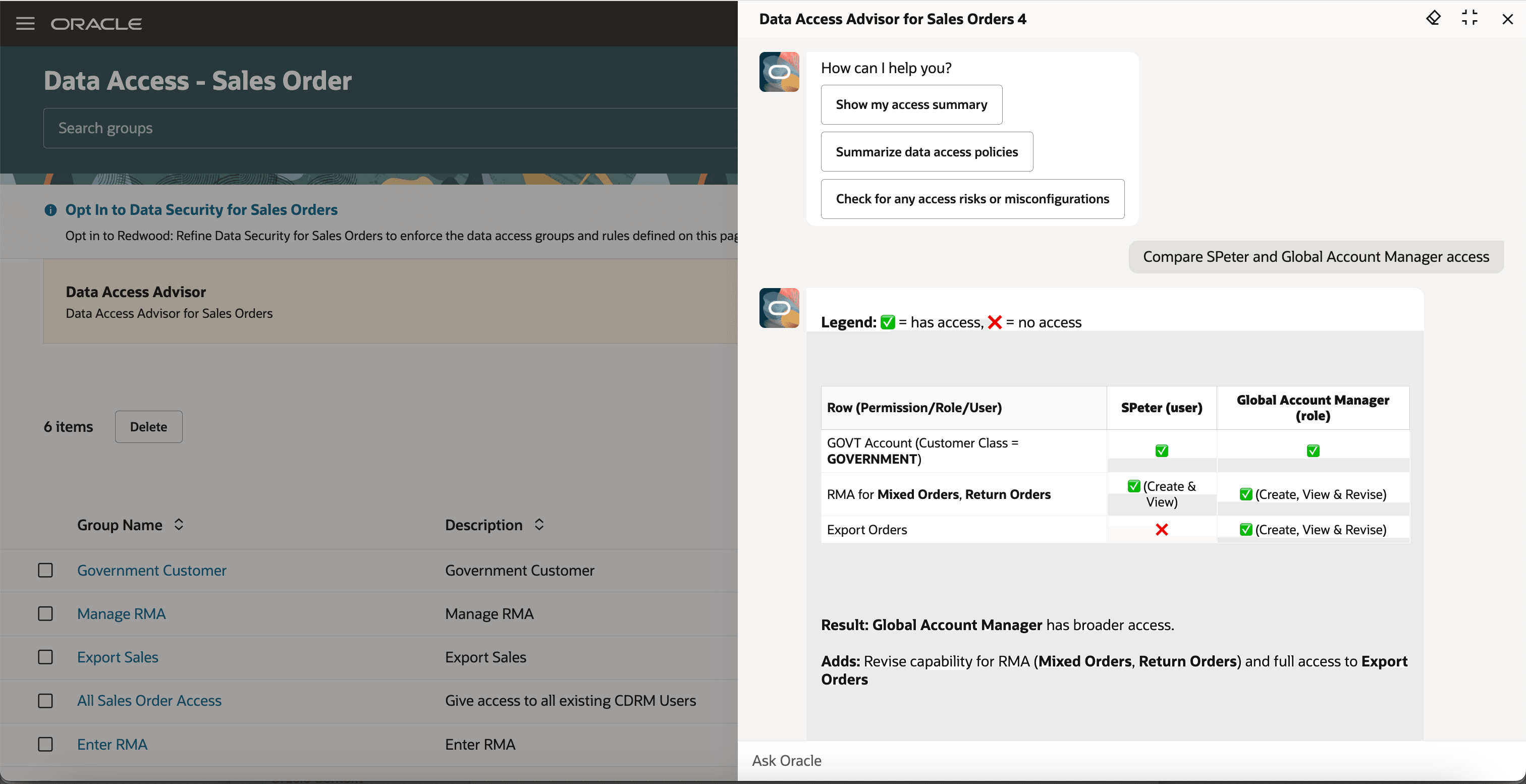Open the hamburger navigation menu
This screenshot has height=784, width=1526.
pyautogui.click(x=25, y=23)
